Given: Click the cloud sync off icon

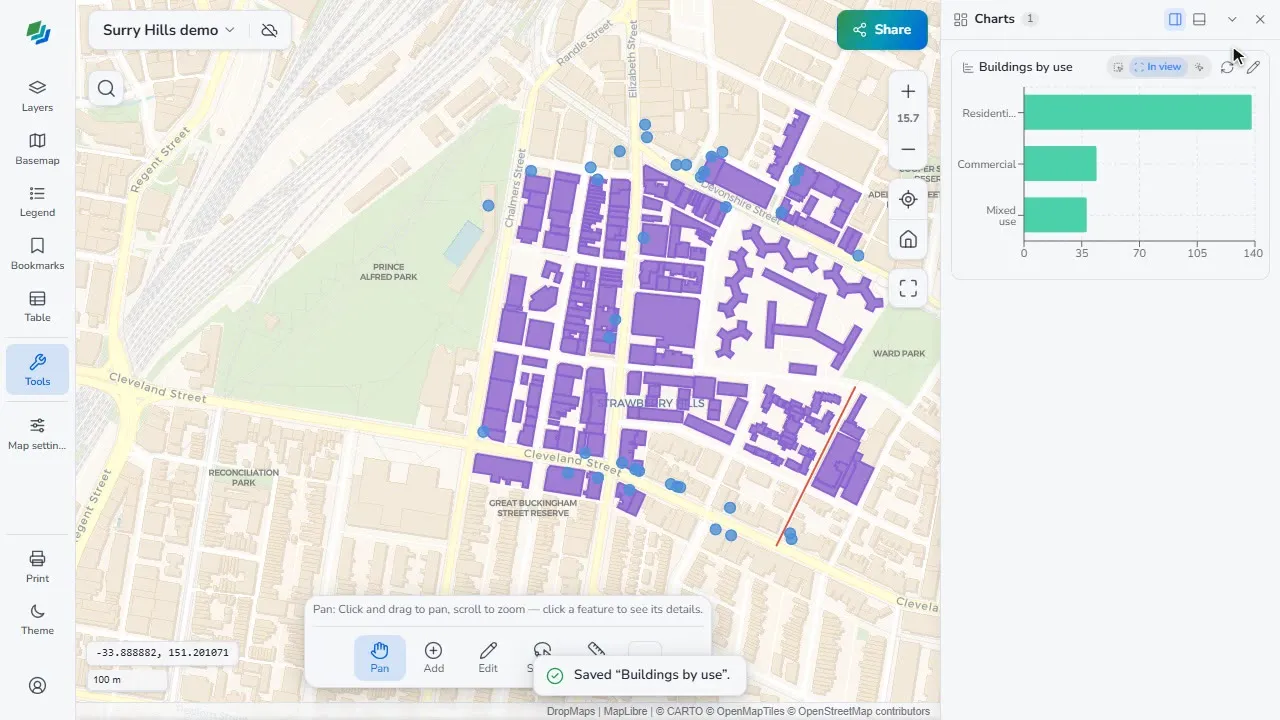Looking at the screenshot, I should 269,30.
